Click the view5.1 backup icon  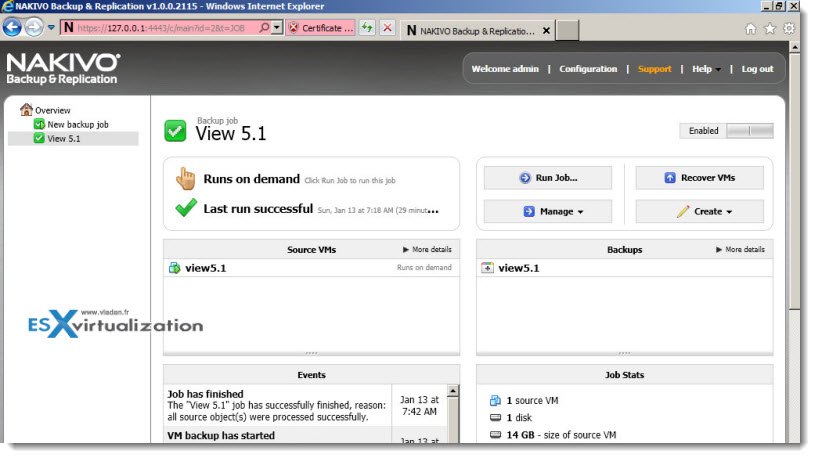pyautogui.click(x=488, y=268)
